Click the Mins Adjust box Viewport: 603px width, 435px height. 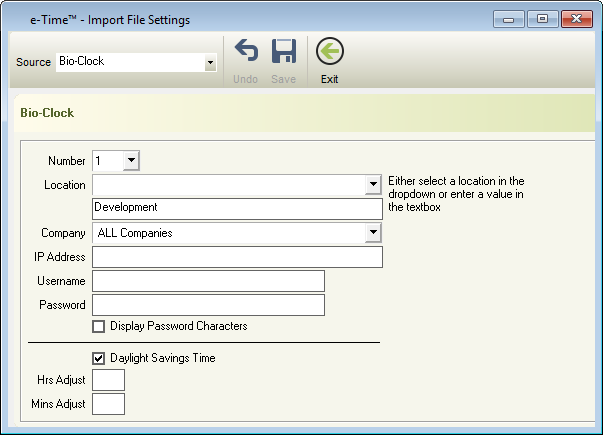(108, 404)
